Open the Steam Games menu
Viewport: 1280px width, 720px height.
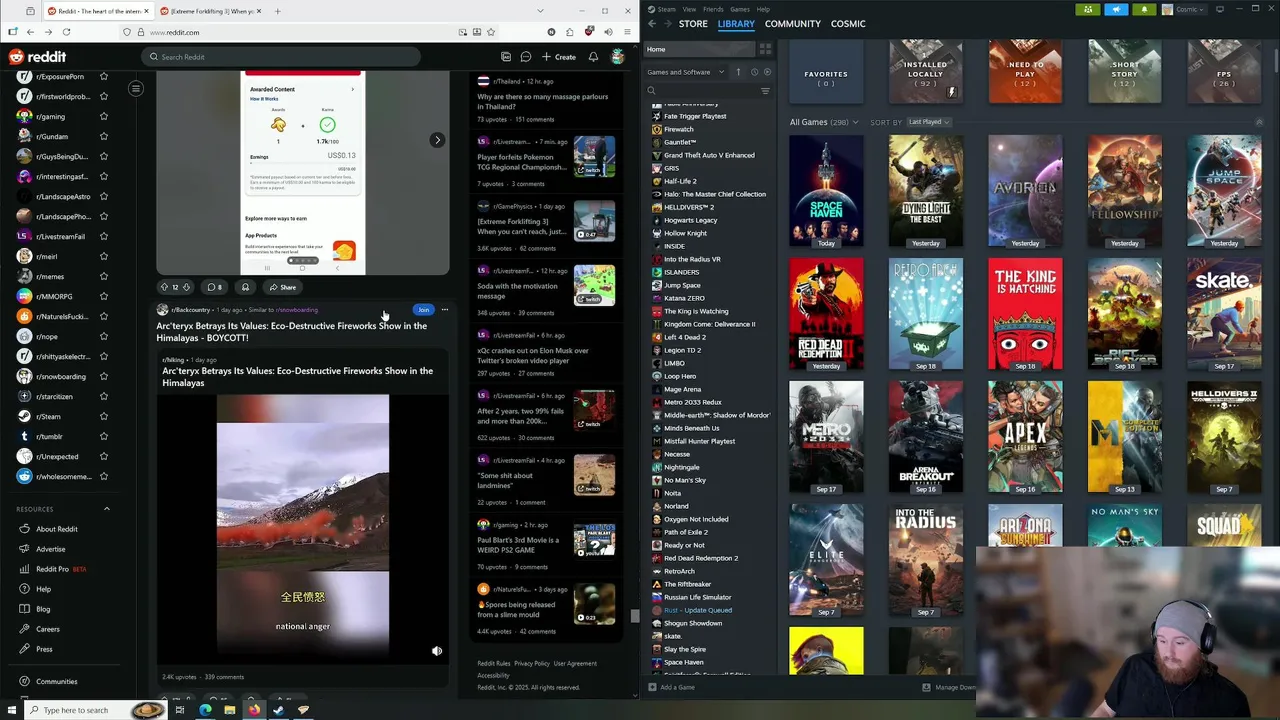point(740,9)
